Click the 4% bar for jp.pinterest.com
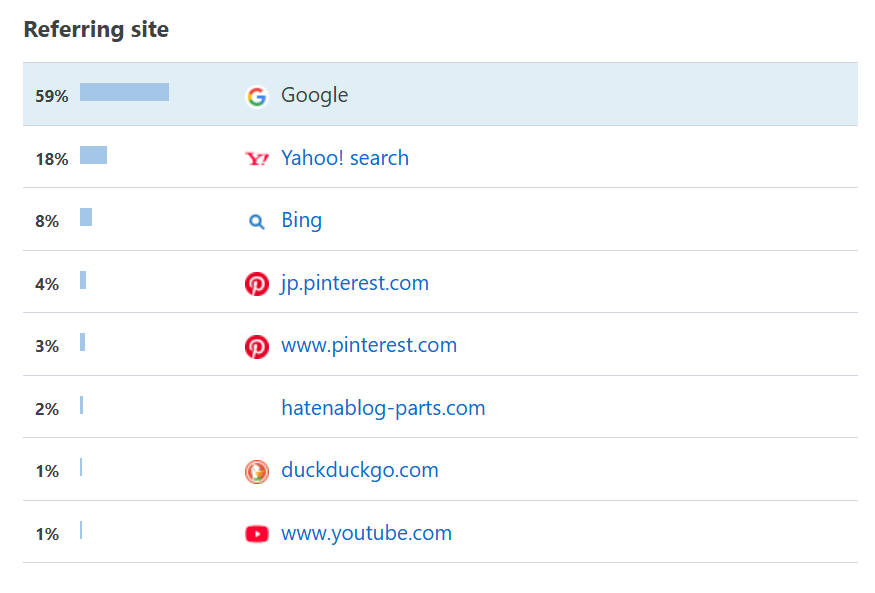Screen dimensions: 875x593 [x=83, y=280]
